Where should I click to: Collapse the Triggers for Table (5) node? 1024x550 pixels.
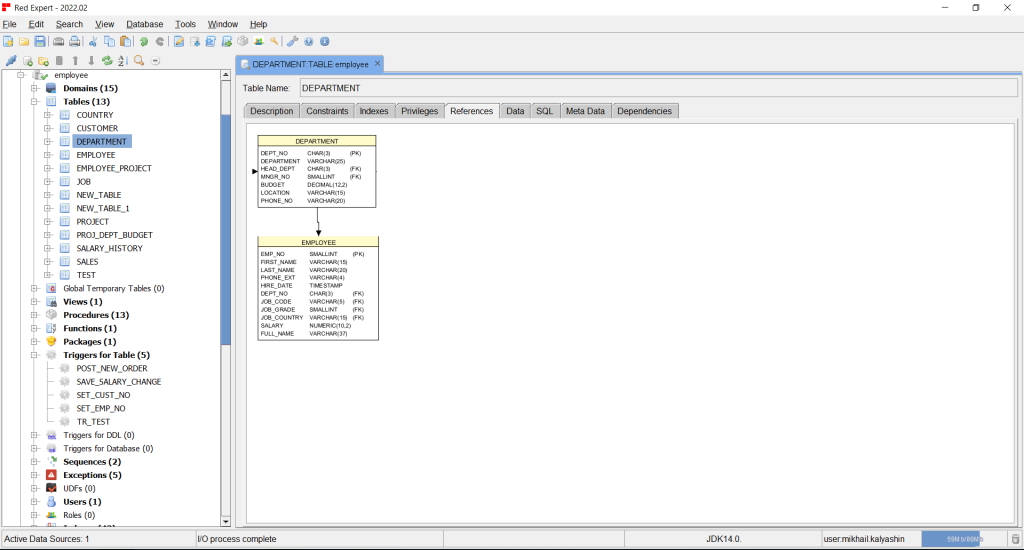pos(34,355)
